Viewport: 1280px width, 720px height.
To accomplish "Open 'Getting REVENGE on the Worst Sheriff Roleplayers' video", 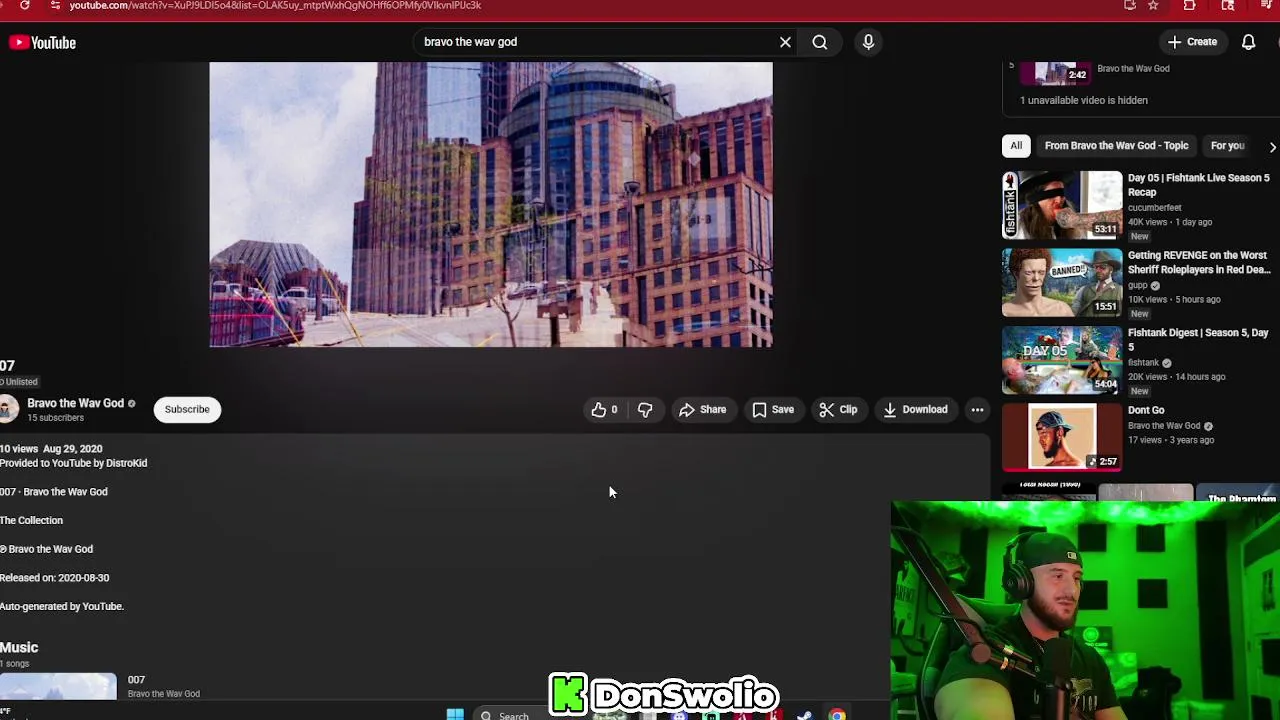I will (1199, 262).
